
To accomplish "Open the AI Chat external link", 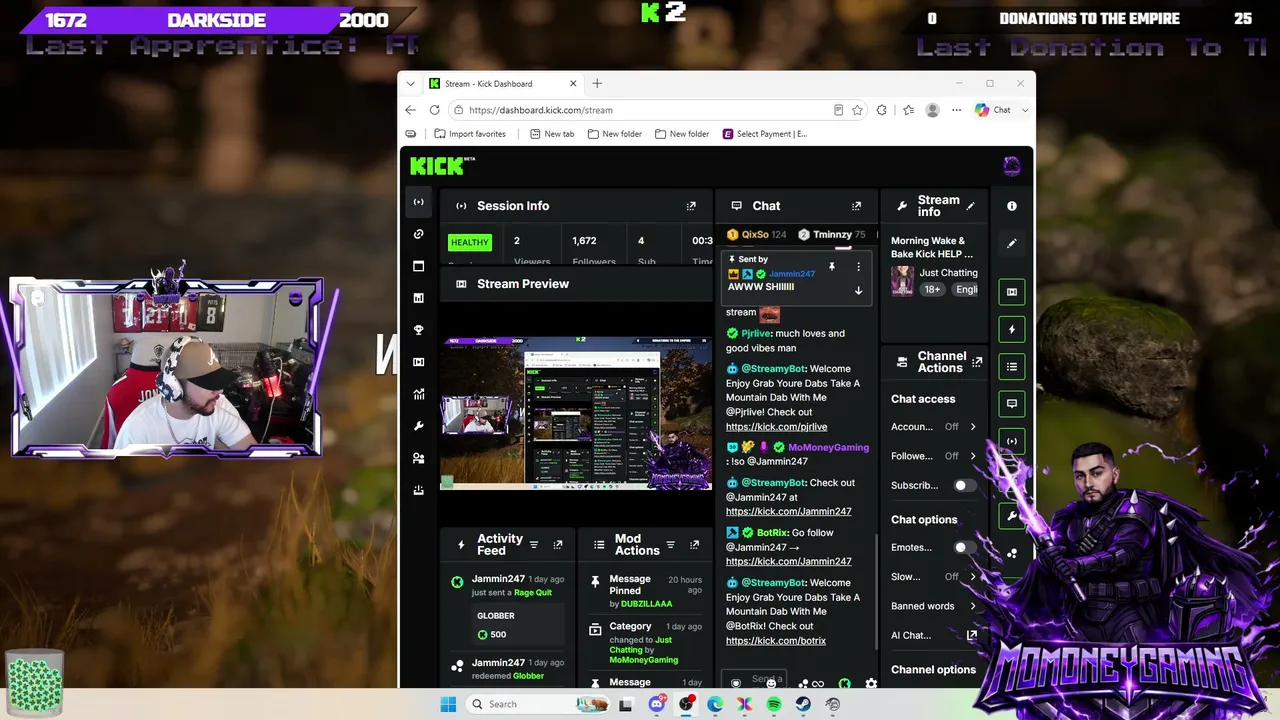I will coord(971,635).
